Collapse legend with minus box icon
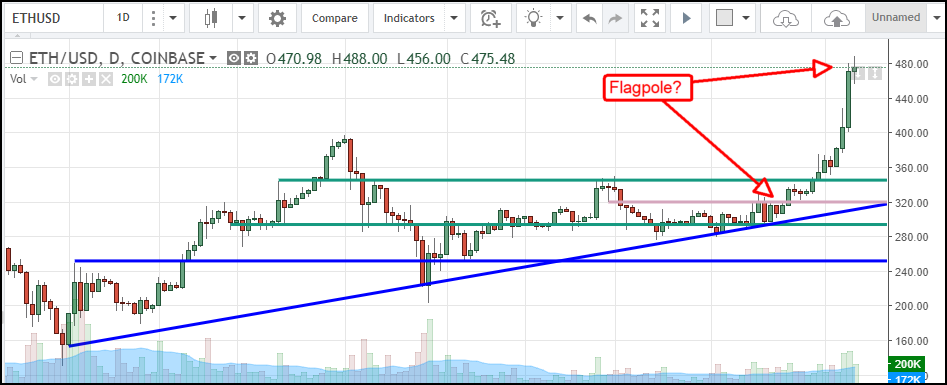Viewport: 947px width, 385px height. 17,59
